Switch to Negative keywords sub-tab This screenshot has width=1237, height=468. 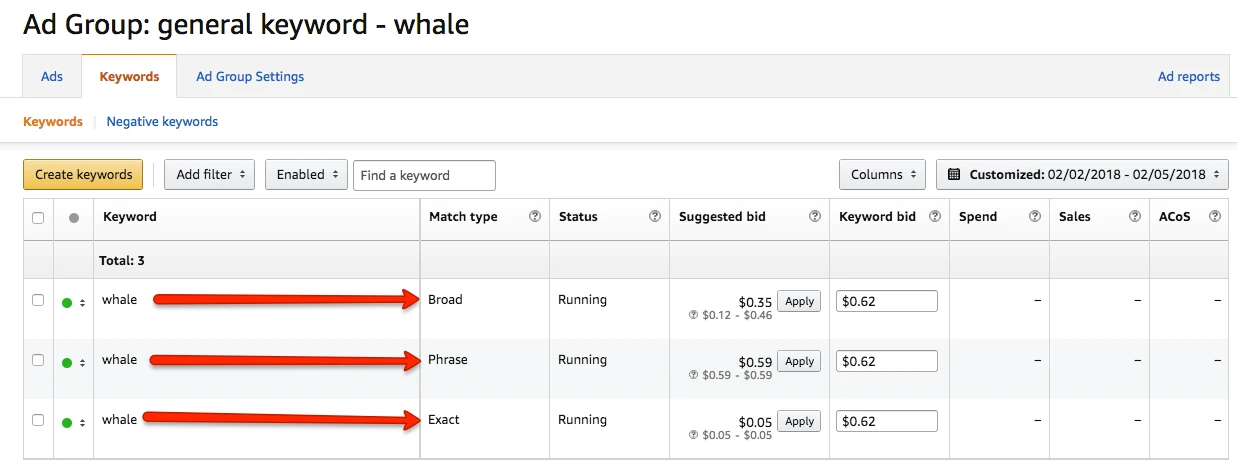[x=162, y=121]
